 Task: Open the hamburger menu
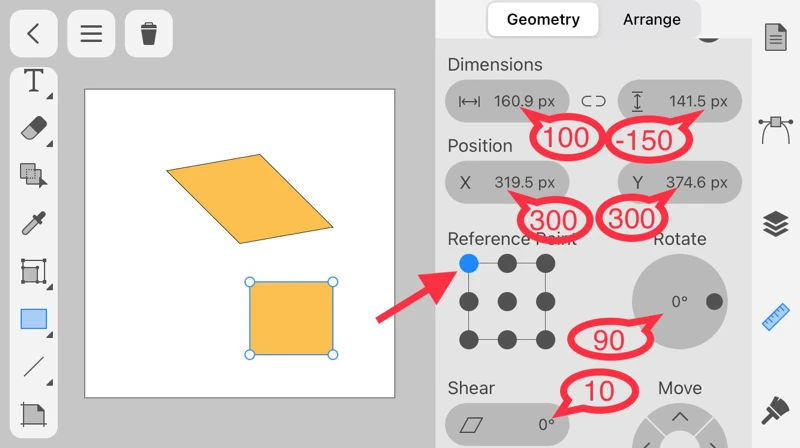coord(91,34)
